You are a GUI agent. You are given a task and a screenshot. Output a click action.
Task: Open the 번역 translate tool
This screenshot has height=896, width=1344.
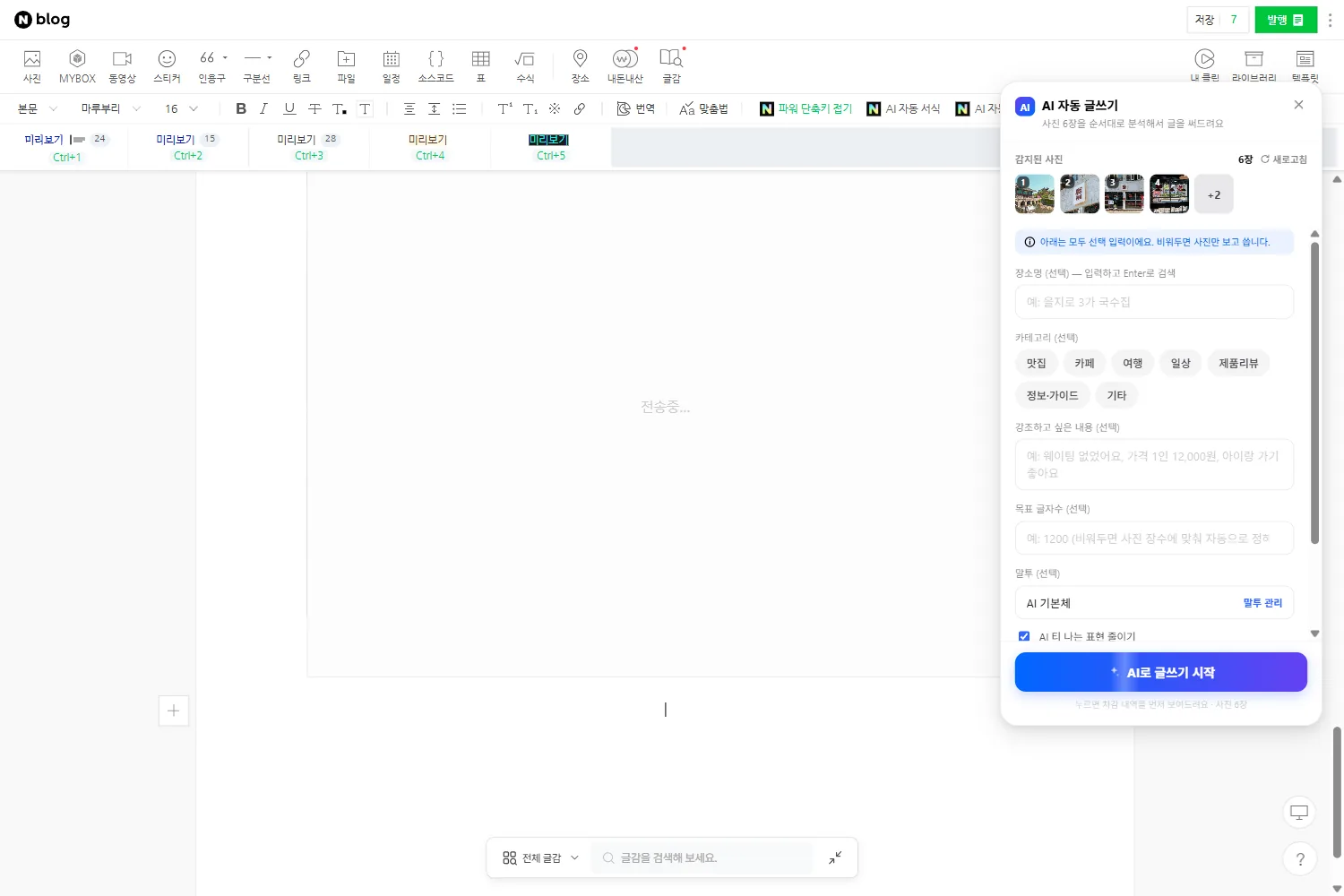coord(636,108)
